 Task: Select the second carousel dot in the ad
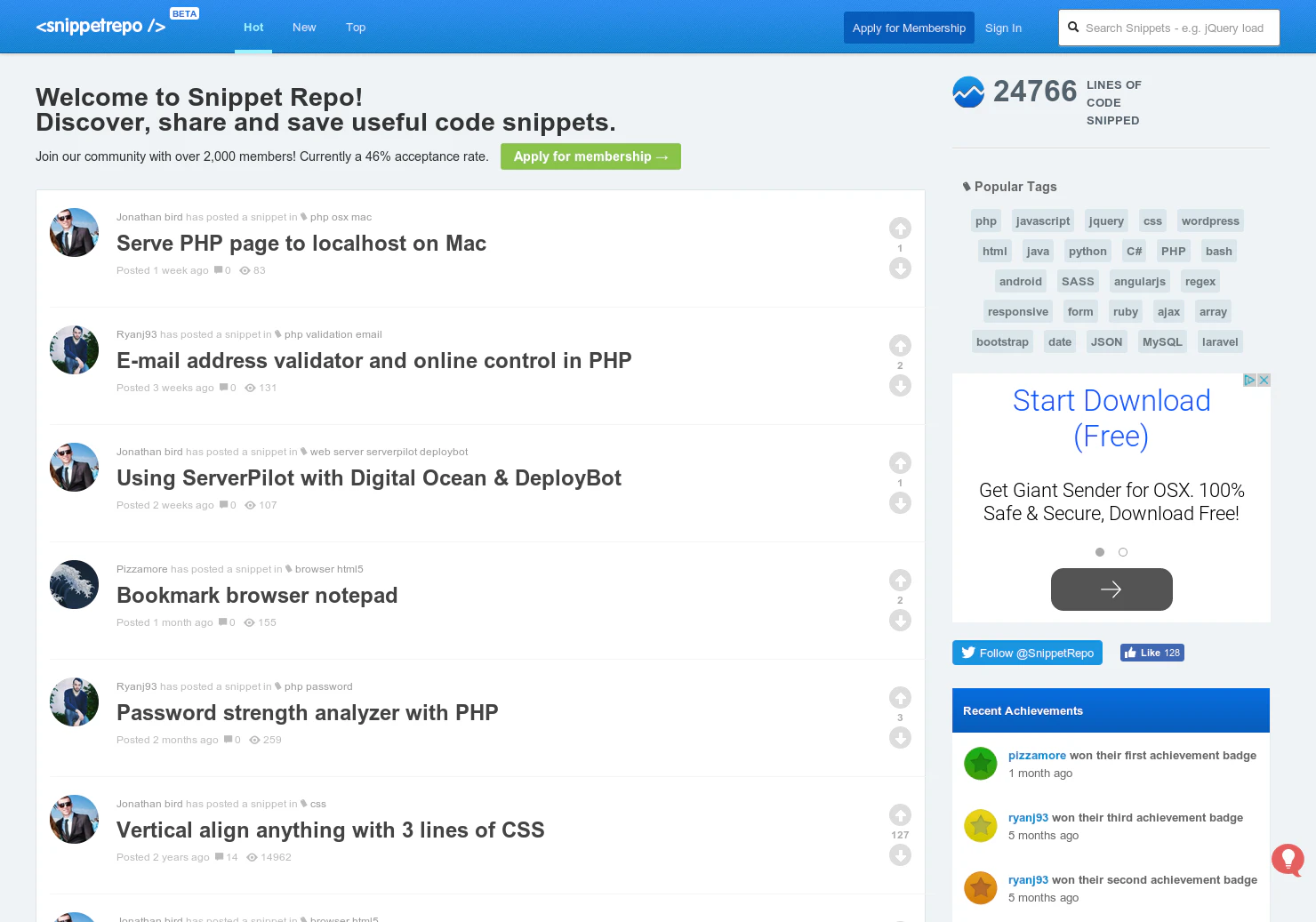click(x=1123, y=551)
